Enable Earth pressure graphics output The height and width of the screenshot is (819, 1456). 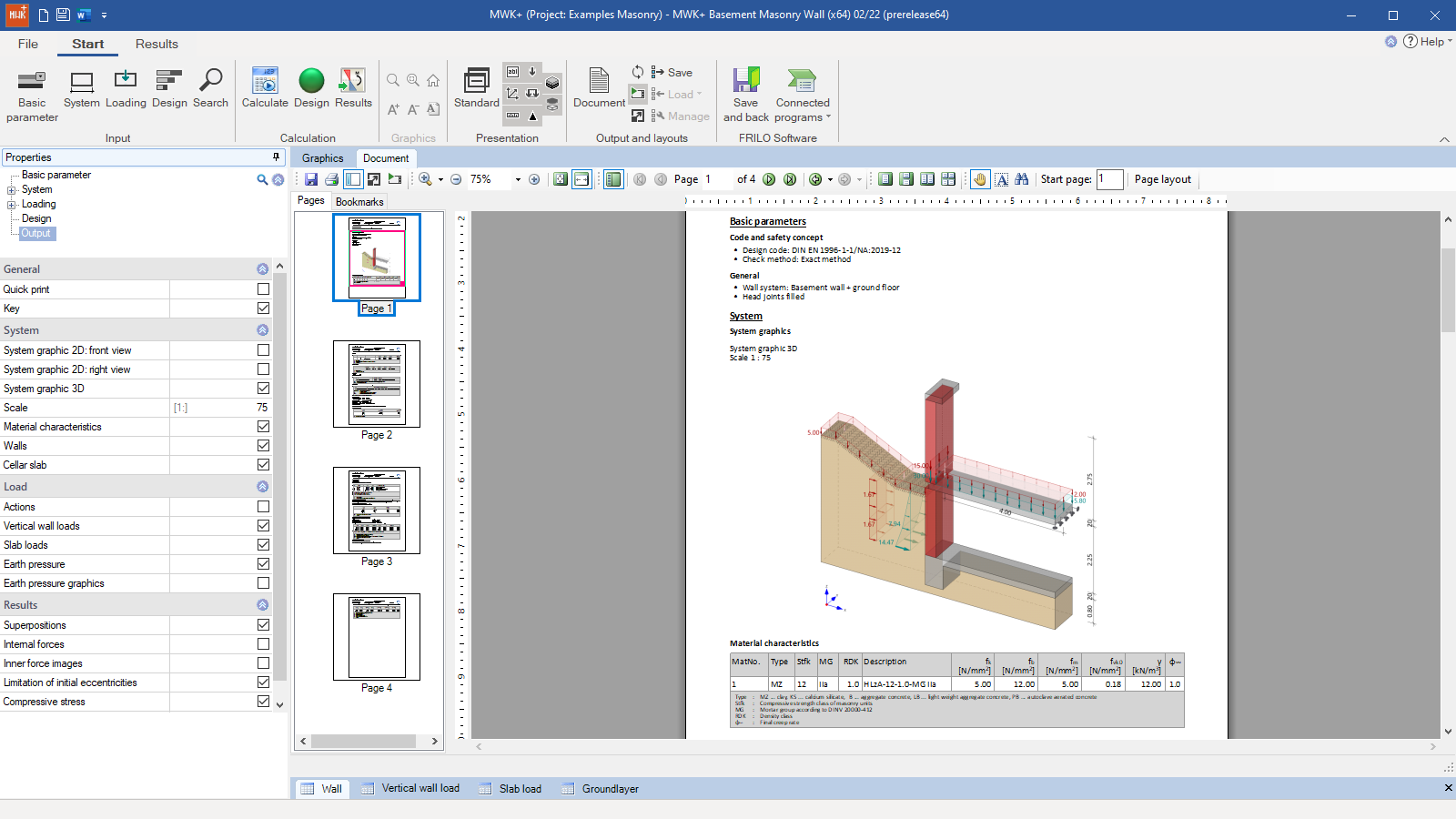click(x=263, y=583)
